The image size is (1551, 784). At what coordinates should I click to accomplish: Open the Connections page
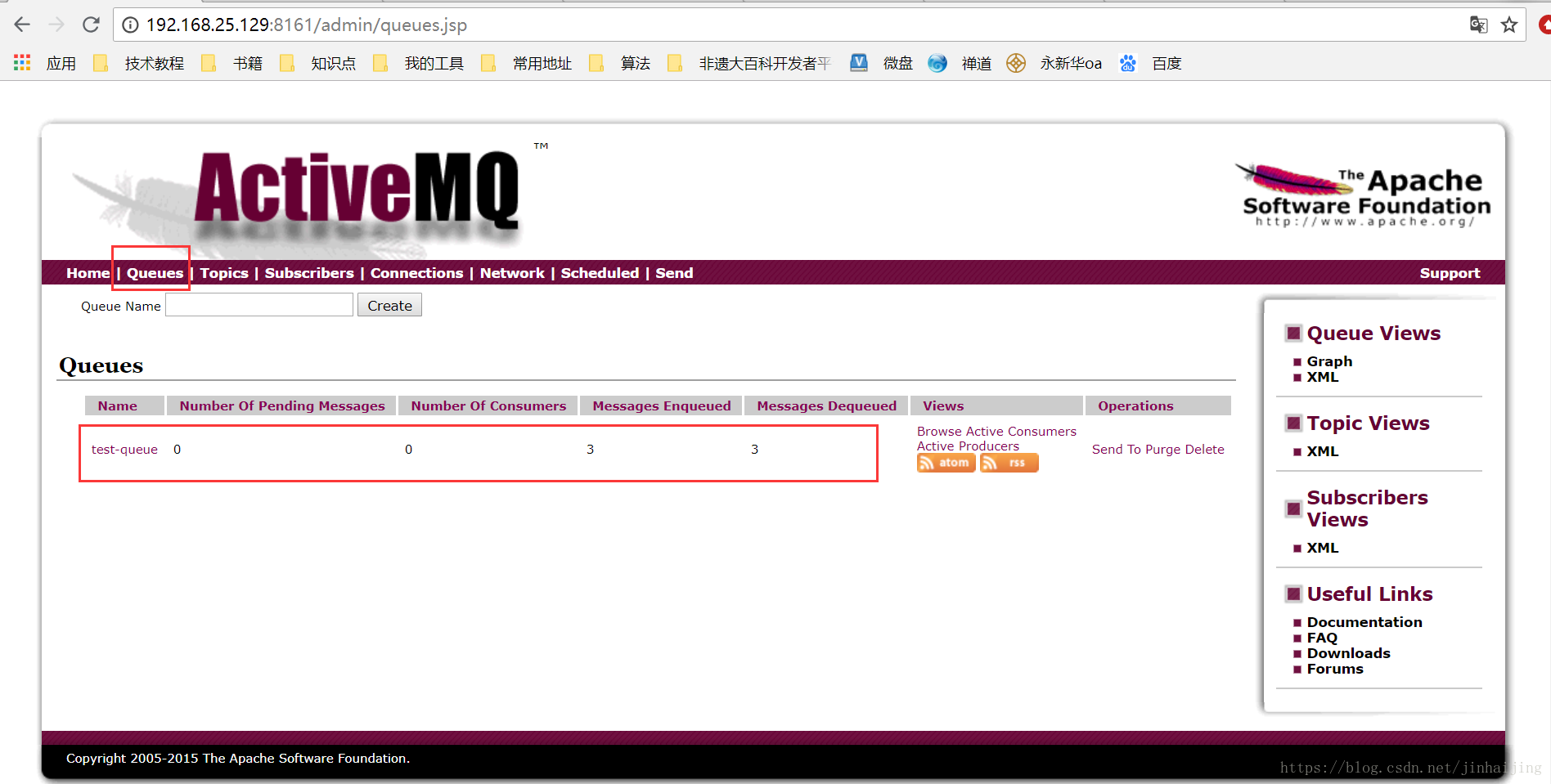(x=416, y=273)
